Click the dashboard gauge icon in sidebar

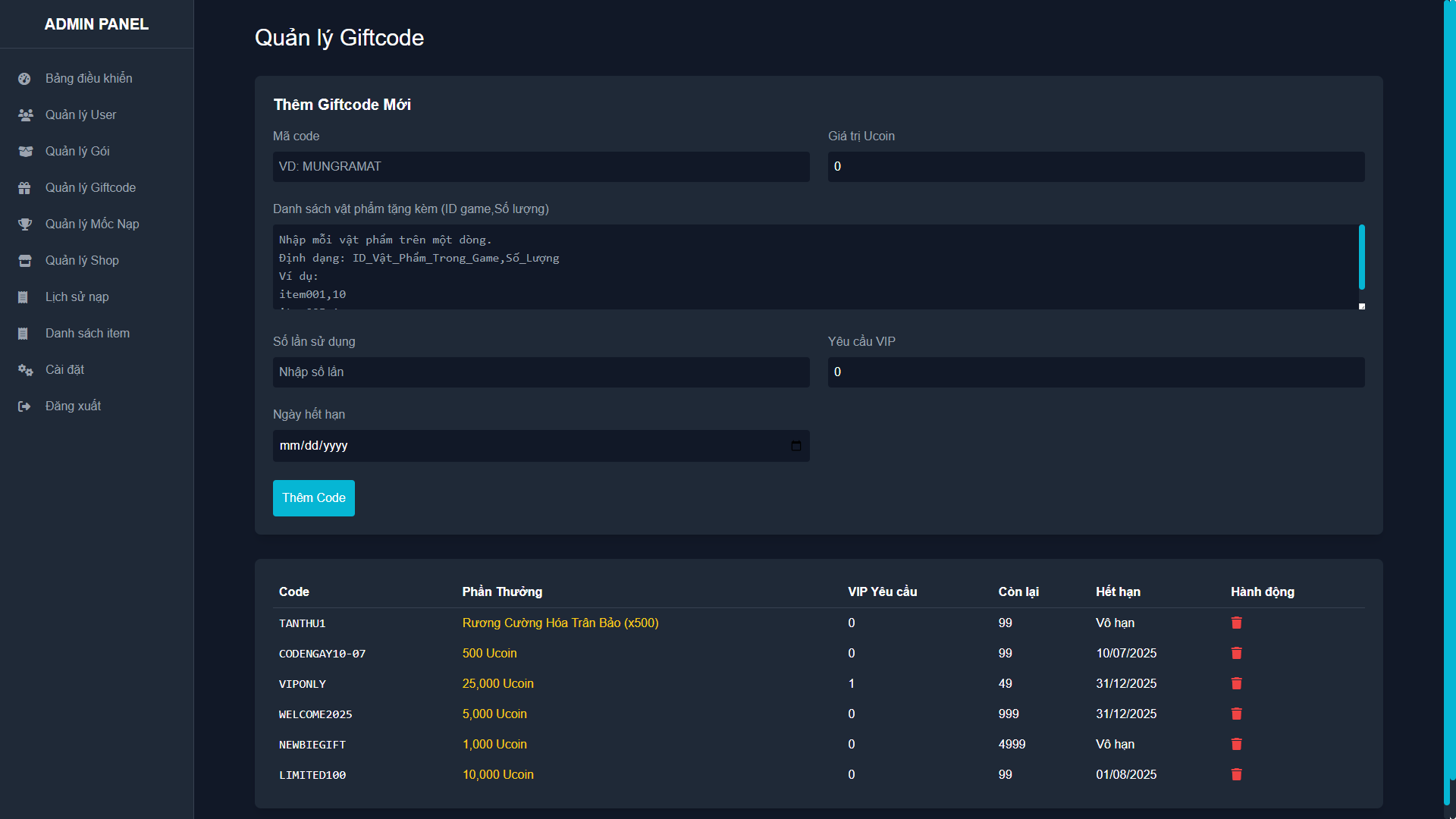pyautogui.click(x=24, y=79)
